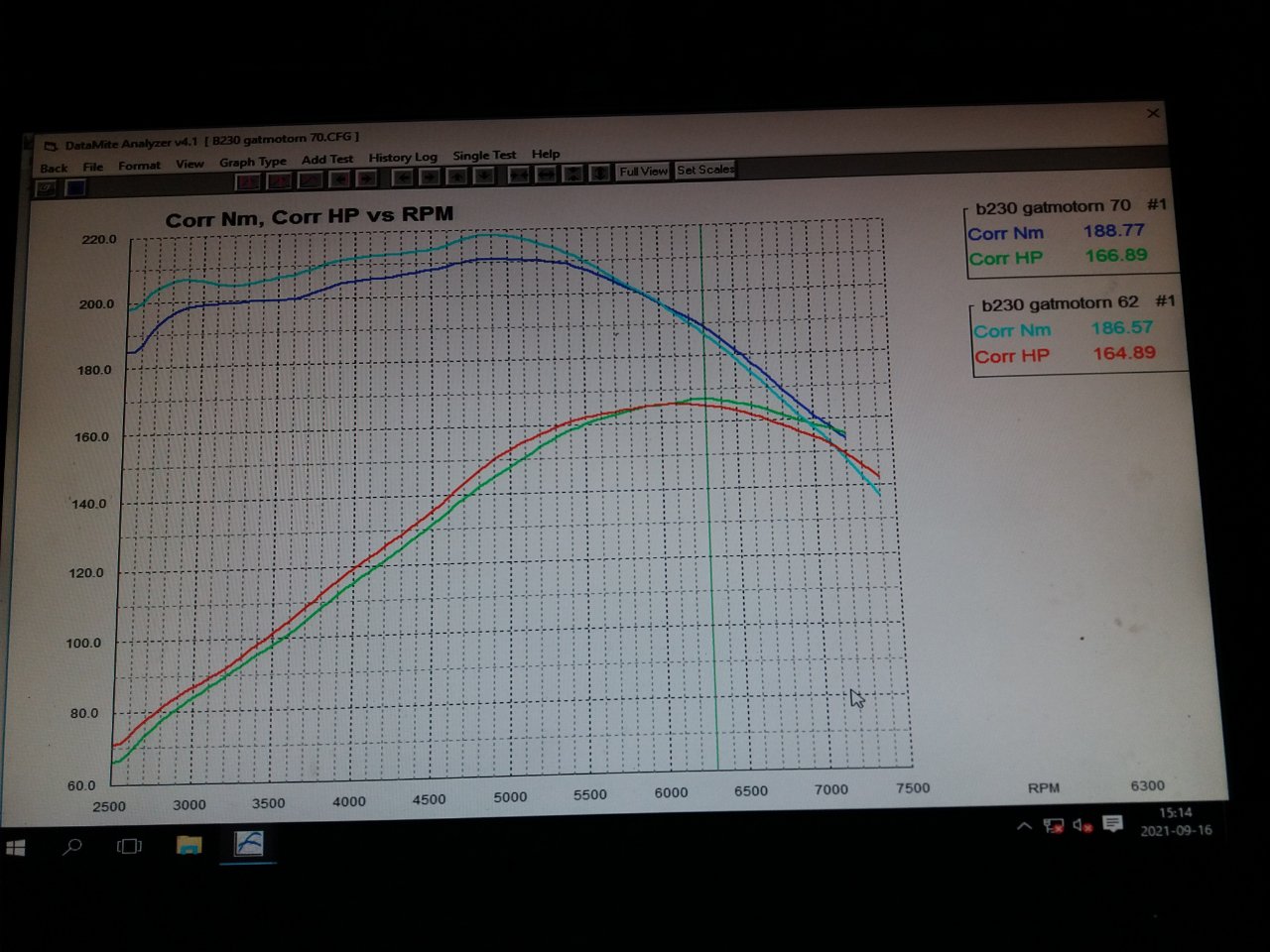Select 'b230 gatmotorn 70 #1' legend title
Viewport: 1270px width, 952px height.
click(1071, 206)
